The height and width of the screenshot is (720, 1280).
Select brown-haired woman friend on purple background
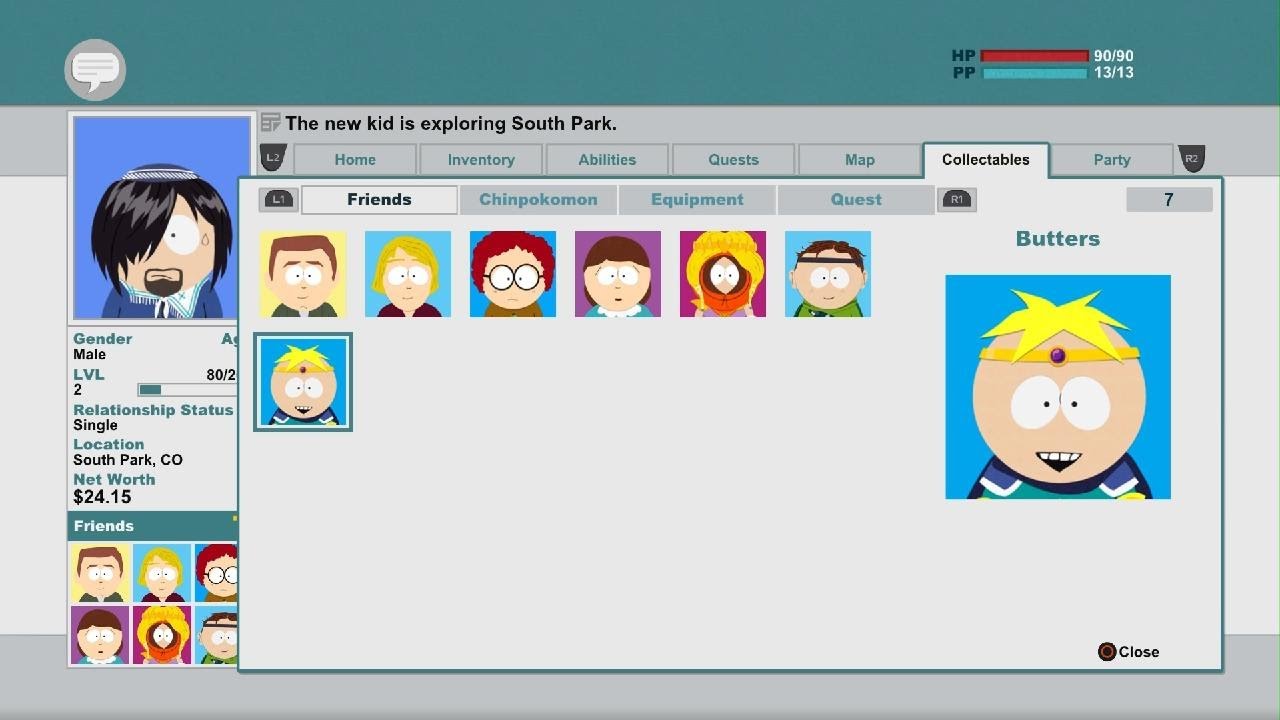pyautogui.click(x=618, y=274)
